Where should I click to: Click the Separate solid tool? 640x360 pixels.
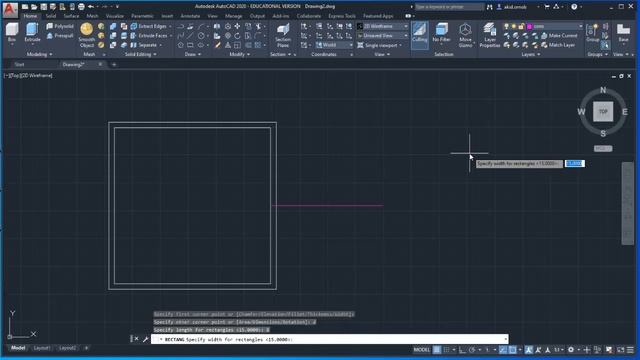click(144, 45)
